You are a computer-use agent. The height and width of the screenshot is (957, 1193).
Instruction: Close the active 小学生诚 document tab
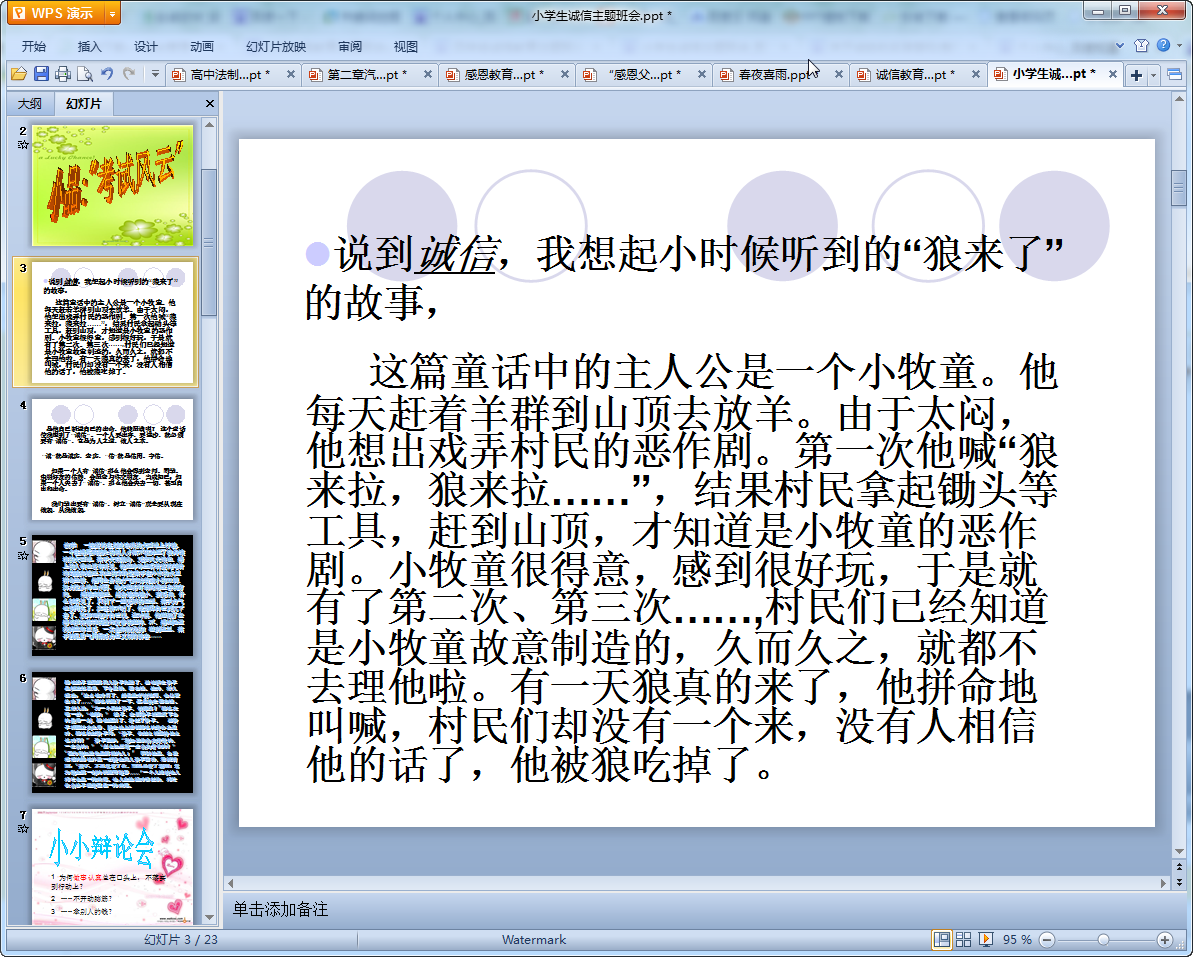tap(1112, 75)
